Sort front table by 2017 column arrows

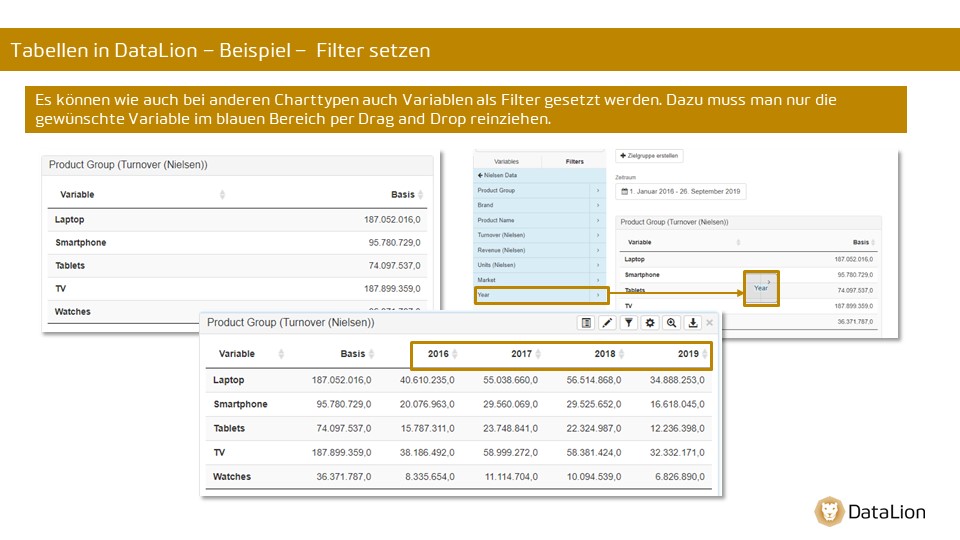[x=538, y=354]
